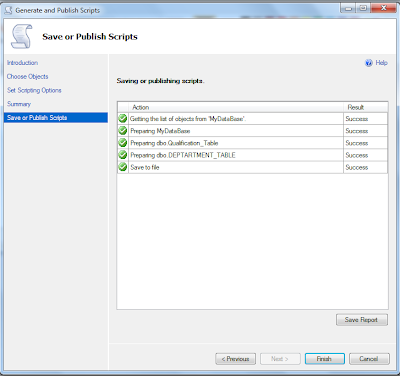Image resolution: width=400 pixels, height=376 pixels.
Task: Select the 'Save to file' action text
Action: coord(145,167)
